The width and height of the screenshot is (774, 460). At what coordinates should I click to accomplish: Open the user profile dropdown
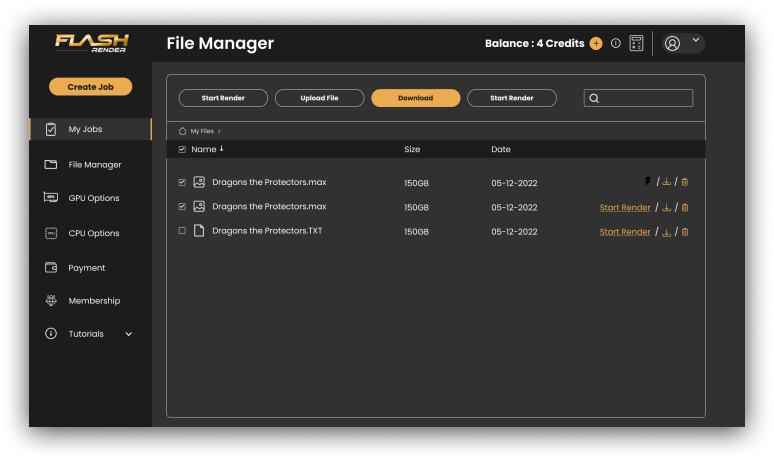click(x=684, y=43)
